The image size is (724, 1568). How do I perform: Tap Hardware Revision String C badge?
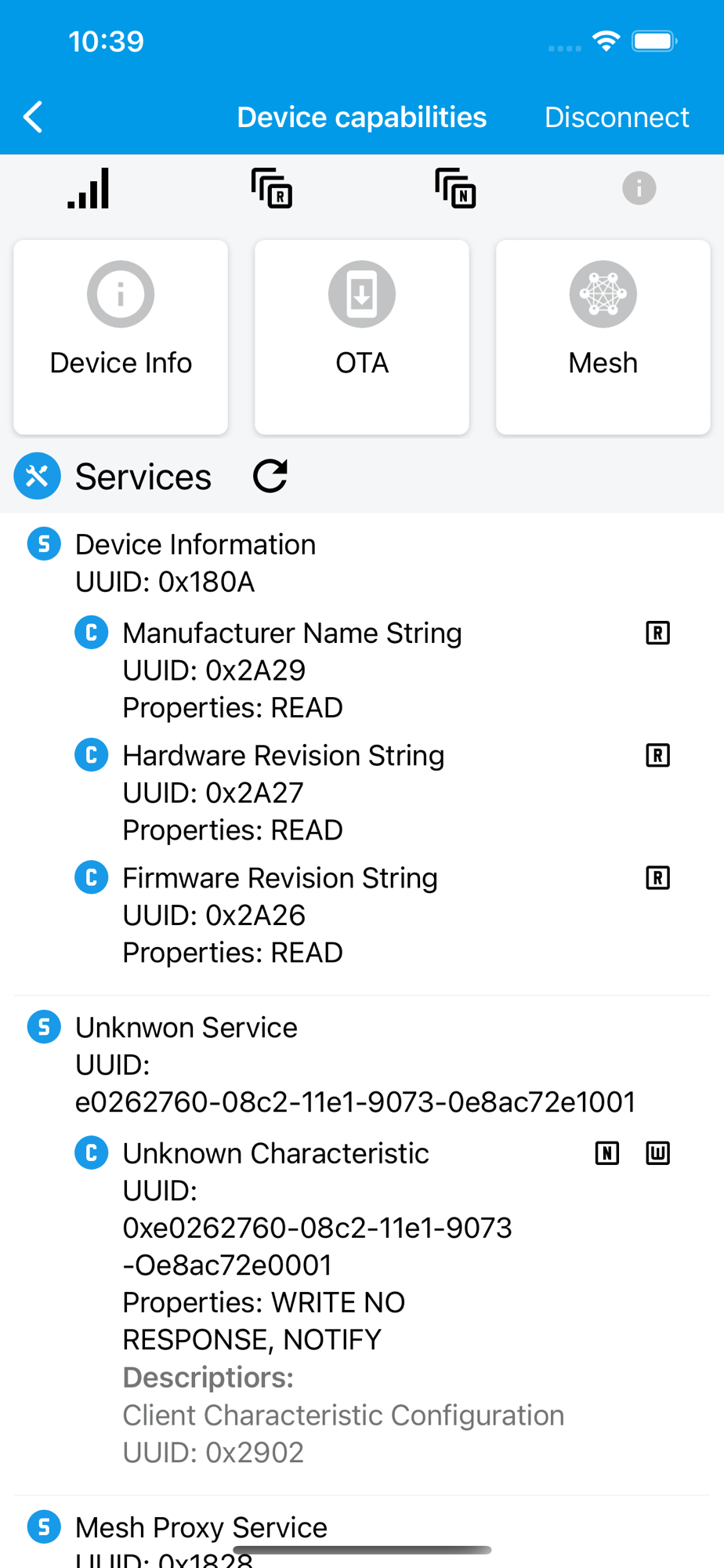coord(92,755)
